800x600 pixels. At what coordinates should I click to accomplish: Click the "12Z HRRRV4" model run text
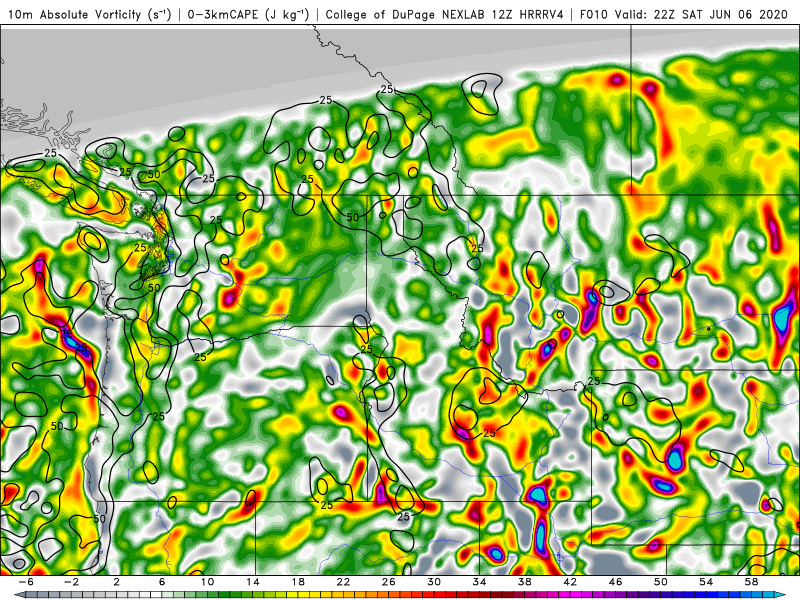[x=528, y=14]
